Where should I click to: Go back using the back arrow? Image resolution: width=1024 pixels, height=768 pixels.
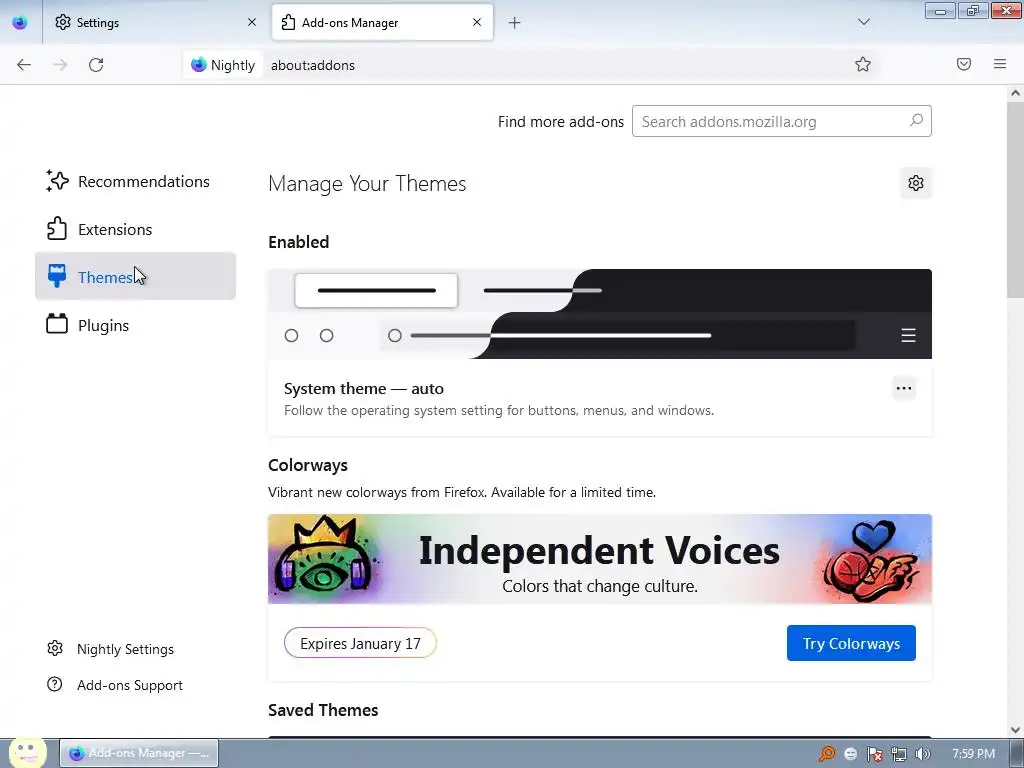coord(24,65)
